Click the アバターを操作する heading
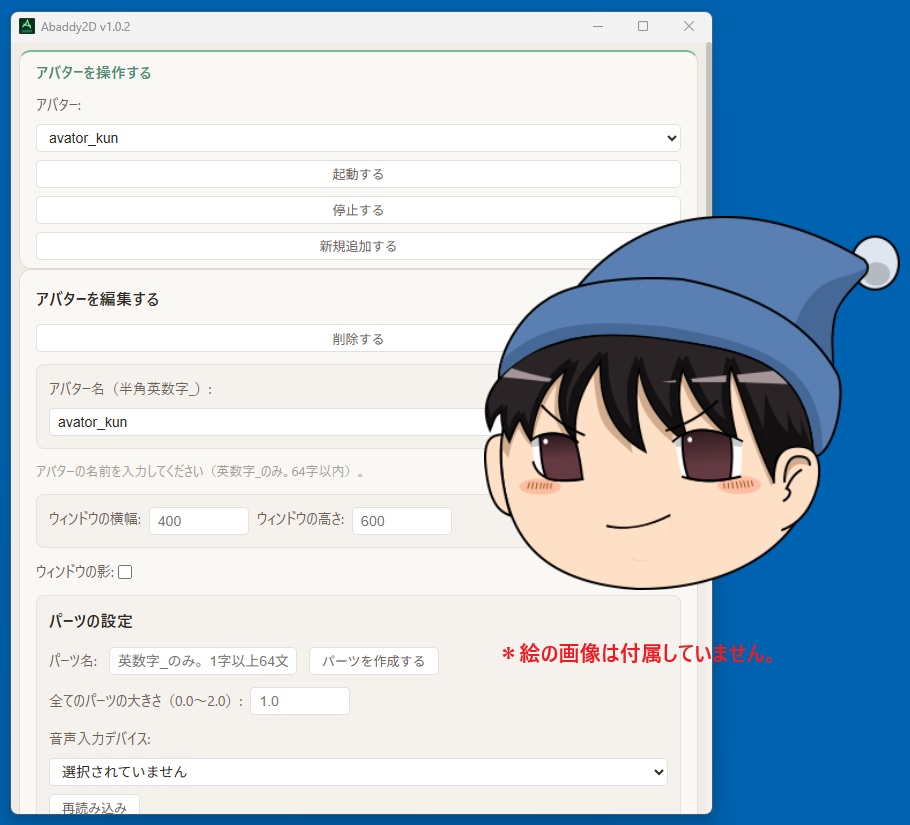910x825 pixels. point(94,73)
